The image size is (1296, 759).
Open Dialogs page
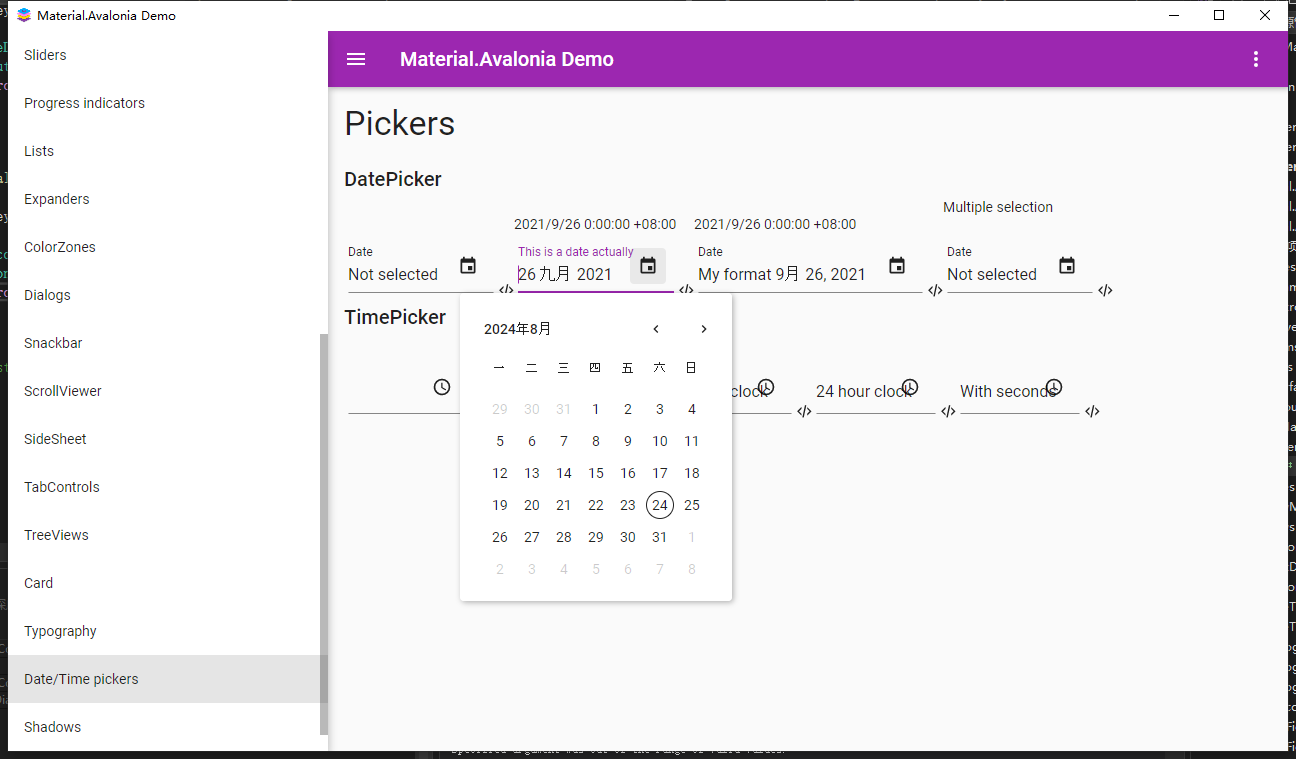point(164,295)
